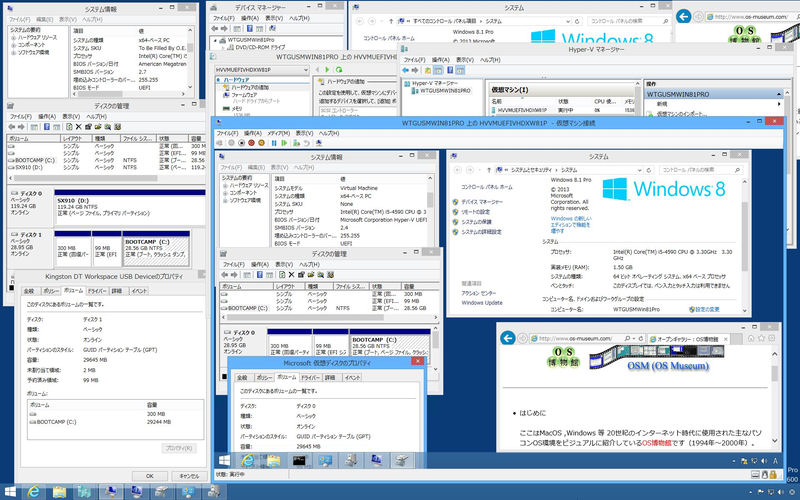
Task: Click green Reset/Start icon in VM connection toolbar
Action: point(284,143)
